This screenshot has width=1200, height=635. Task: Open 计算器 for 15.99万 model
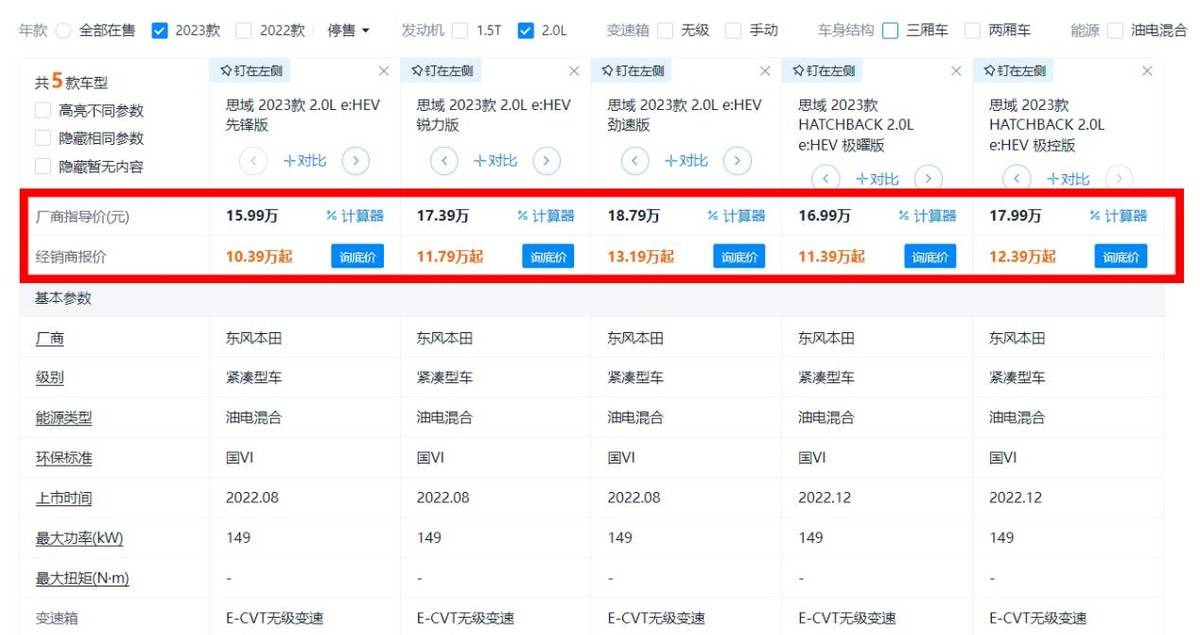coord(355,216)
